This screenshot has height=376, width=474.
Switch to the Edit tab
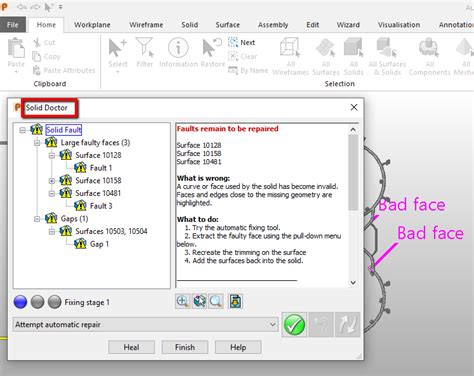pos(313,25)
